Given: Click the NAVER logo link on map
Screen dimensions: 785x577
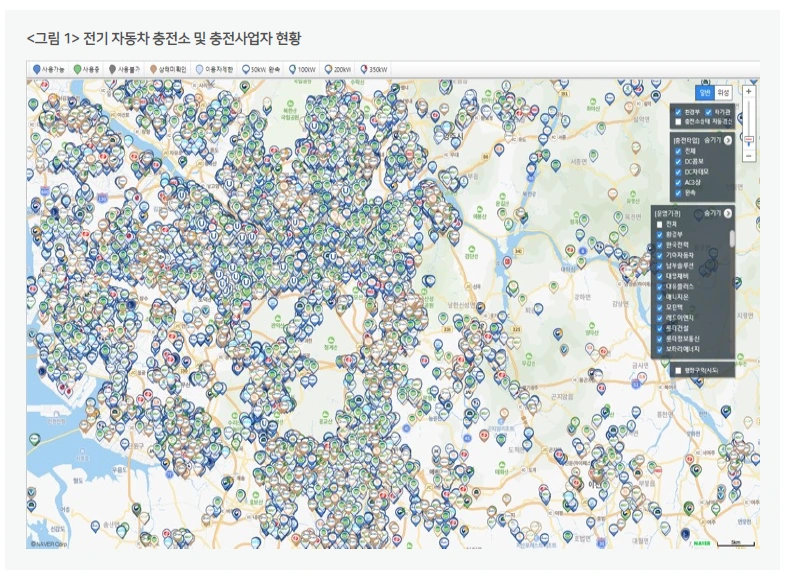Looking at the screenshot, I should coord(702,543).
